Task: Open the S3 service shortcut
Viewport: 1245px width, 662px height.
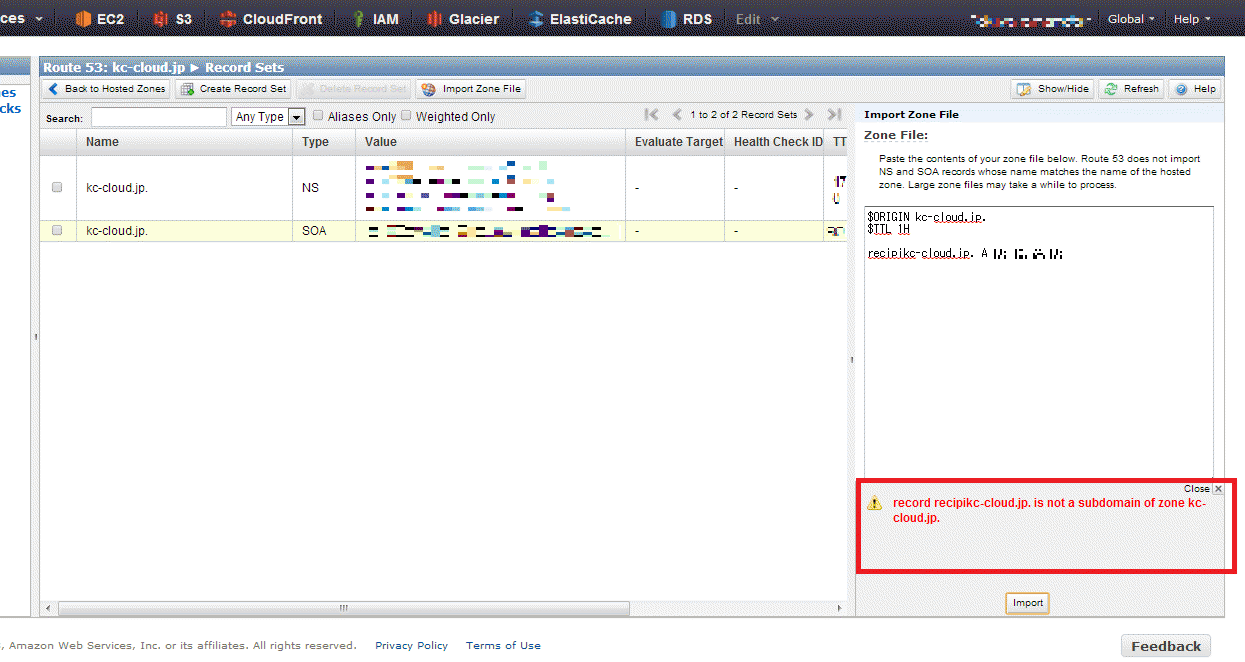Action: pyautogui.click(x=172, y=18)
